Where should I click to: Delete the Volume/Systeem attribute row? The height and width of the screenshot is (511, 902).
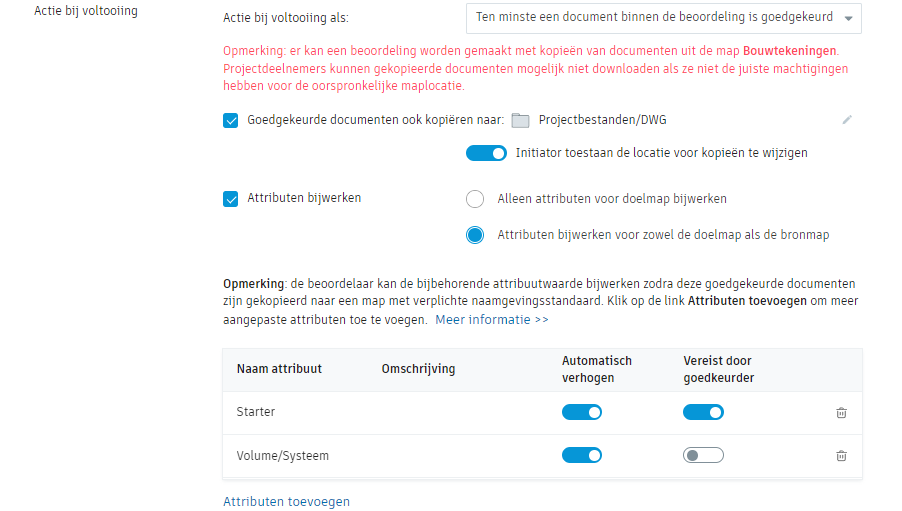[x=841, y=455]
